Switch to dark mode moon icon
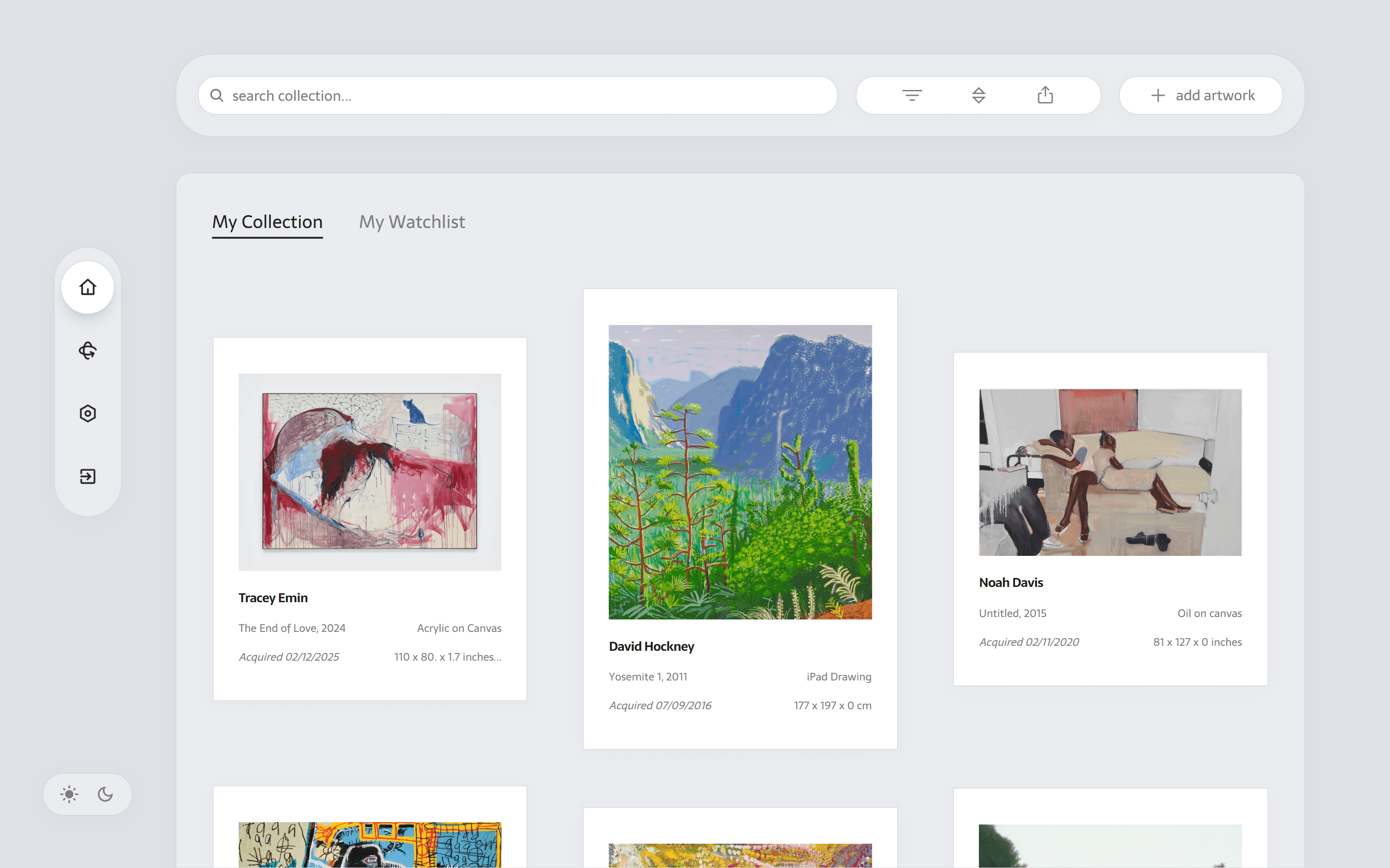The image size is (1390, 868). pyautogui.click(x=106, y=795)
